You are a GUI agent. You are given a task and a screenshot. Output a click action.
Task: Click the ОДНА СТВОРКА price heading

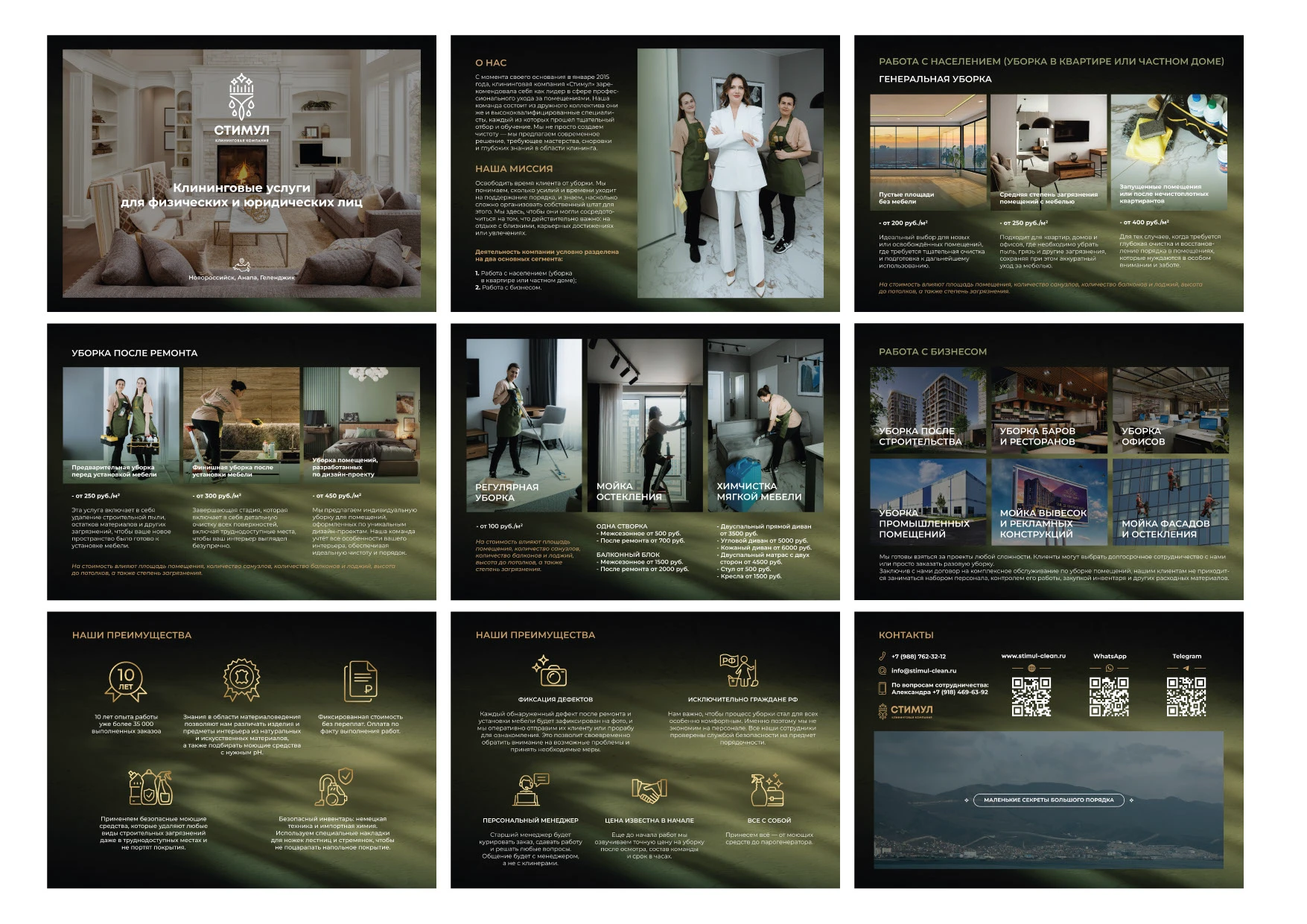point(622,526)
